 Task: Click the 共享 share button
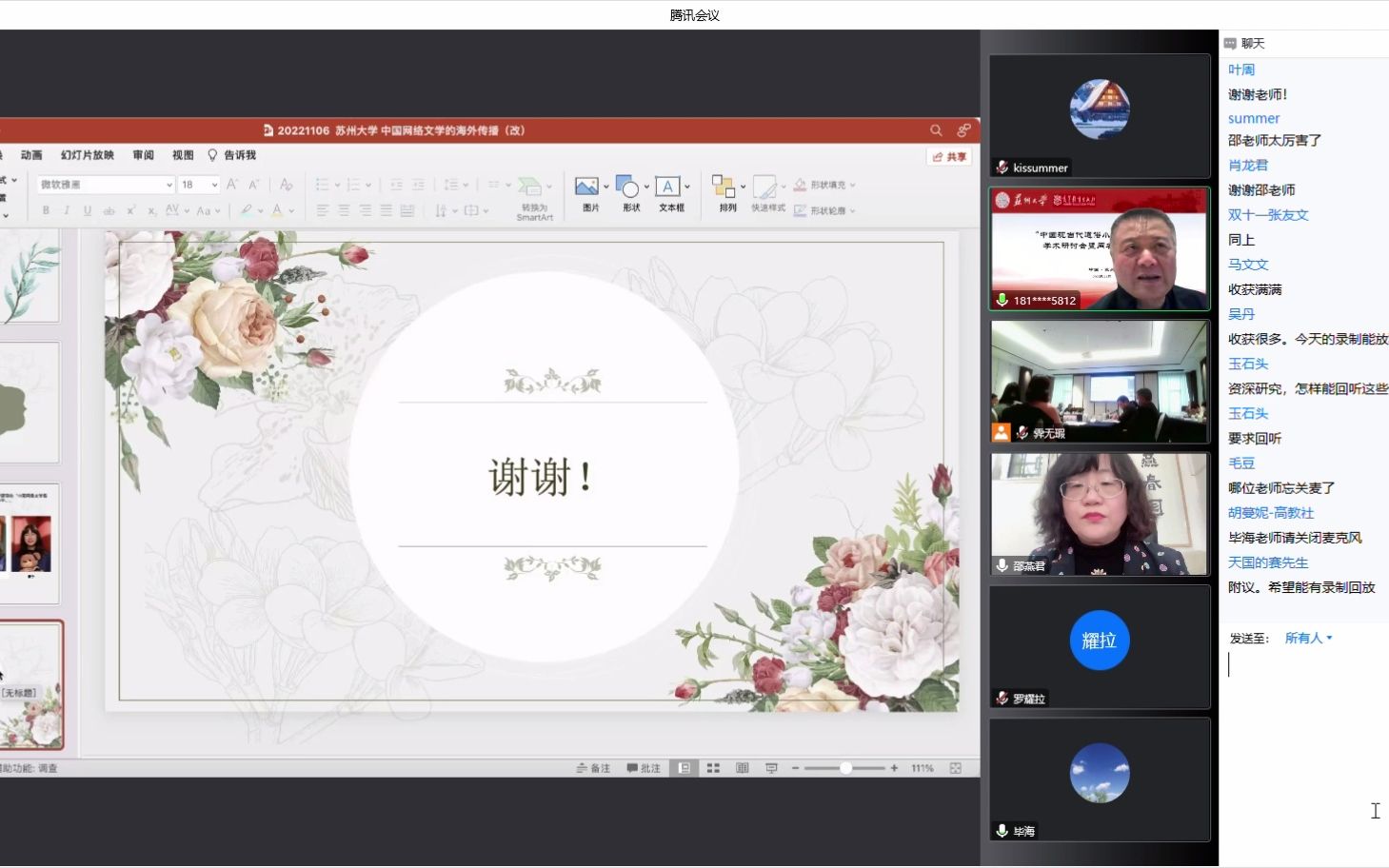coord(948,157)
